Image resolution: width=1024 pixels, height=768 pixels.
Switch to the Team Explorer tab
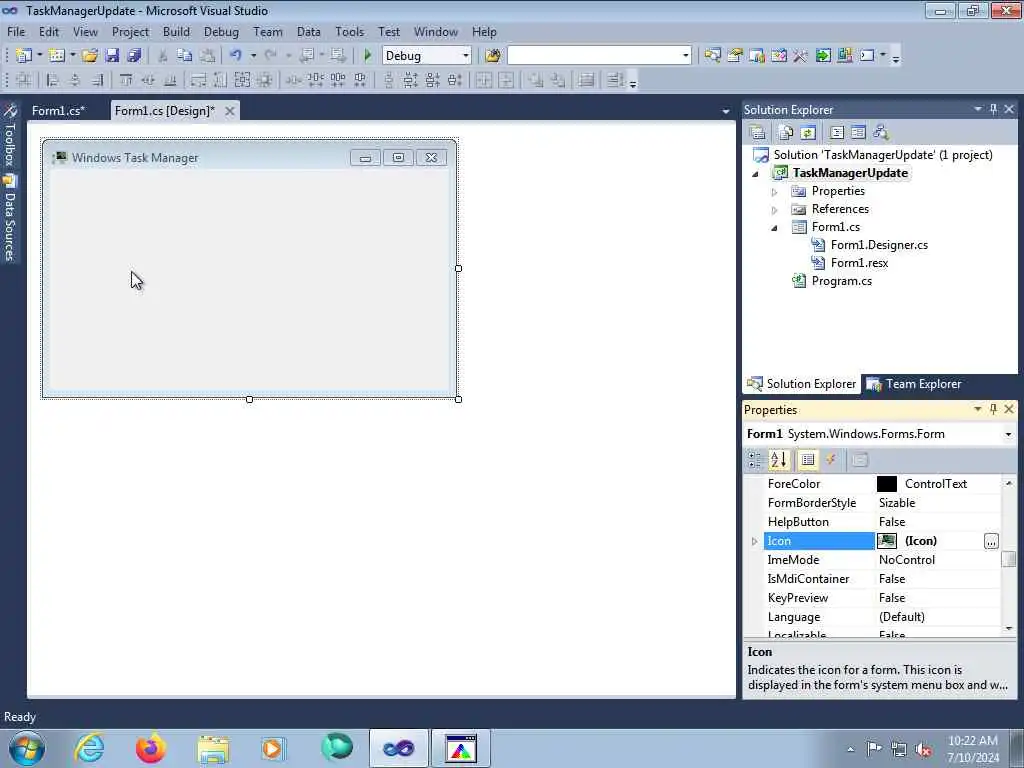tap(914, 384)
